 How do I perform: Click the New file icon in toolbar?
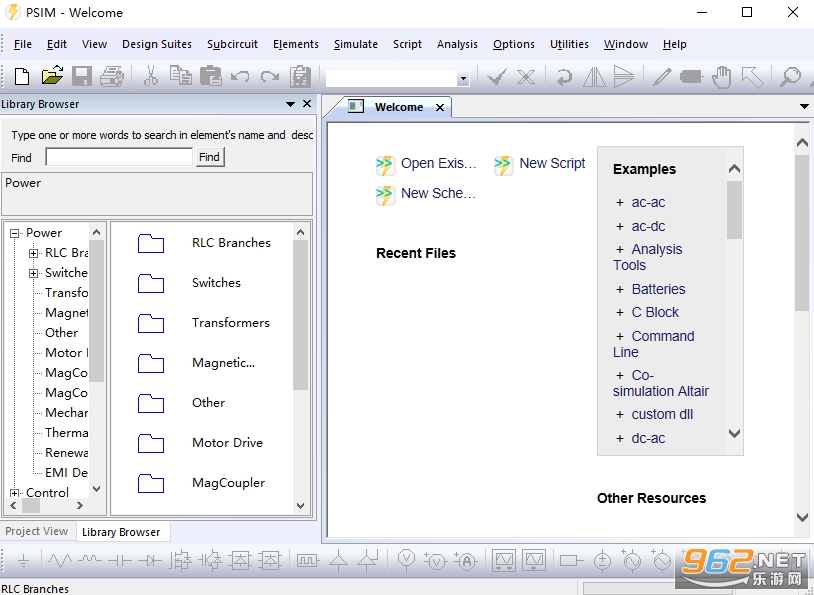[22, 77]
